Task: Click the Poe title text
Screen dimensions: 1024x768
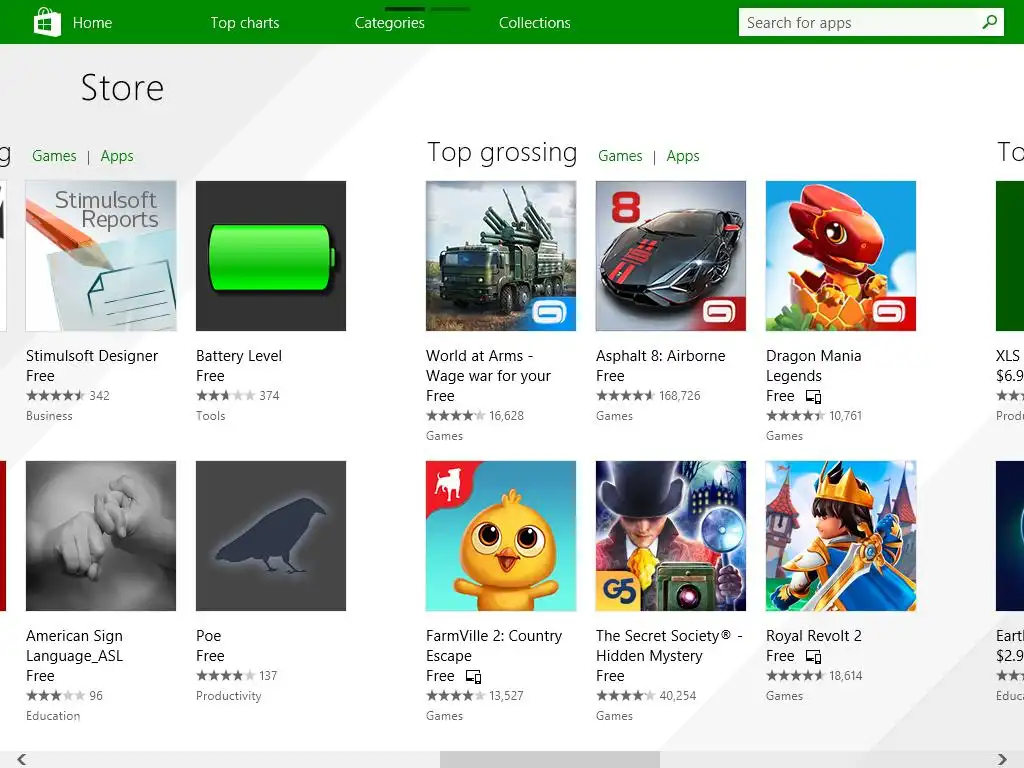Action: click(x=208, y=636)
